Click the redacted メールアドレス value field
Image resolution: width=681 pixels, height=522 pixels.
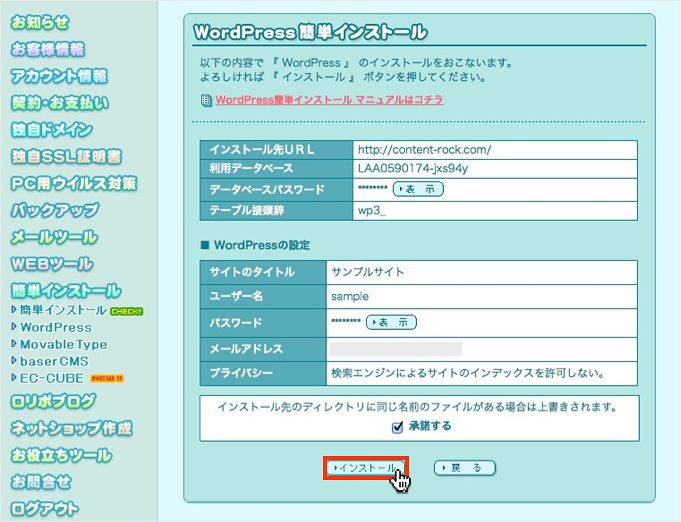[x=396, y=349]
